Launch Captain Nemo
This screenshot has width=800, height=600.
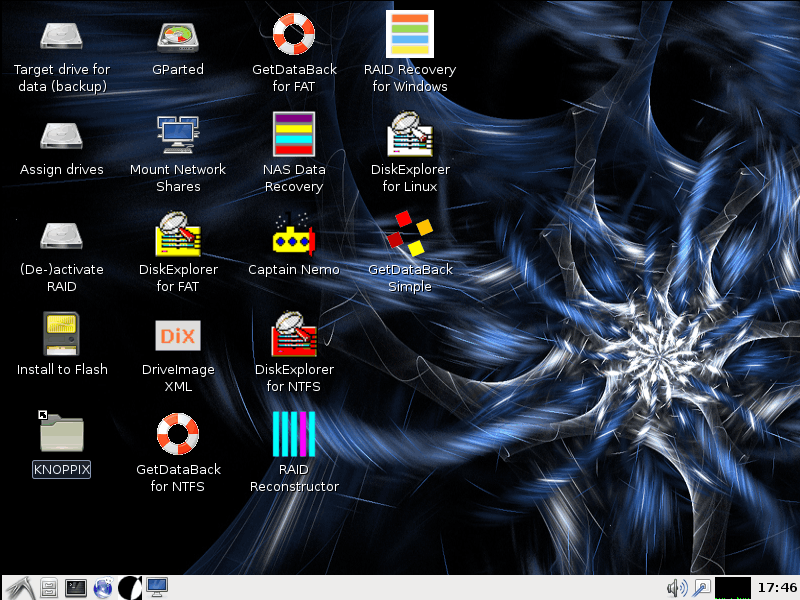(x=294, y=236)
